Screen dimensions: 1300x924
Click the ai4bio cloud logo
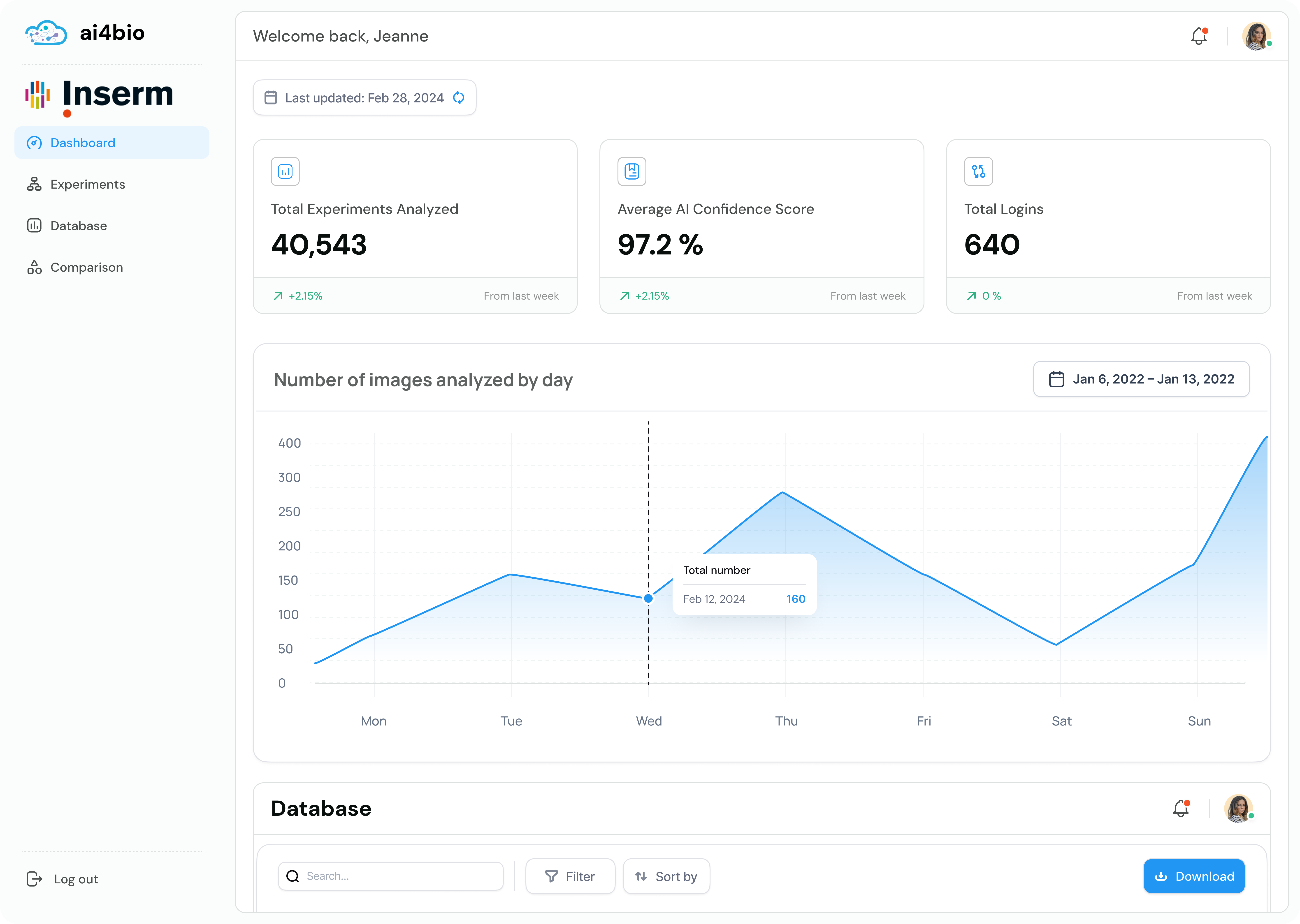tap(46, 33)
